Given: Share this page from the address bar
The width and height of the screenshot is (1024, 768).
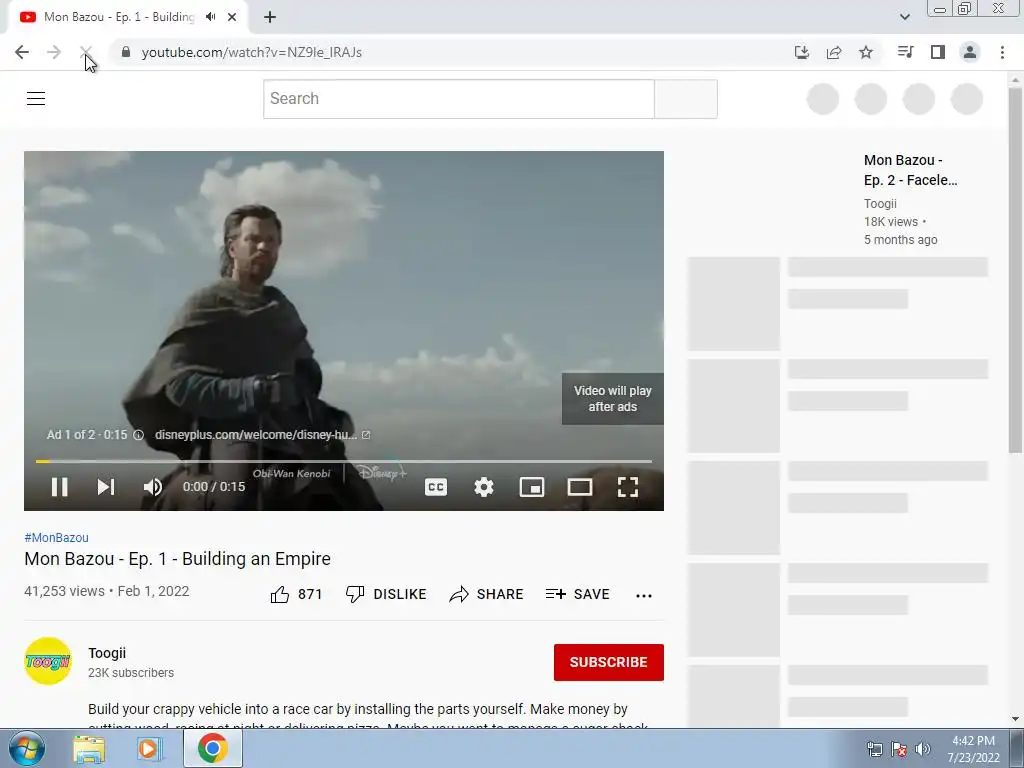Looking at the screenshot, I should click(834, 52).
